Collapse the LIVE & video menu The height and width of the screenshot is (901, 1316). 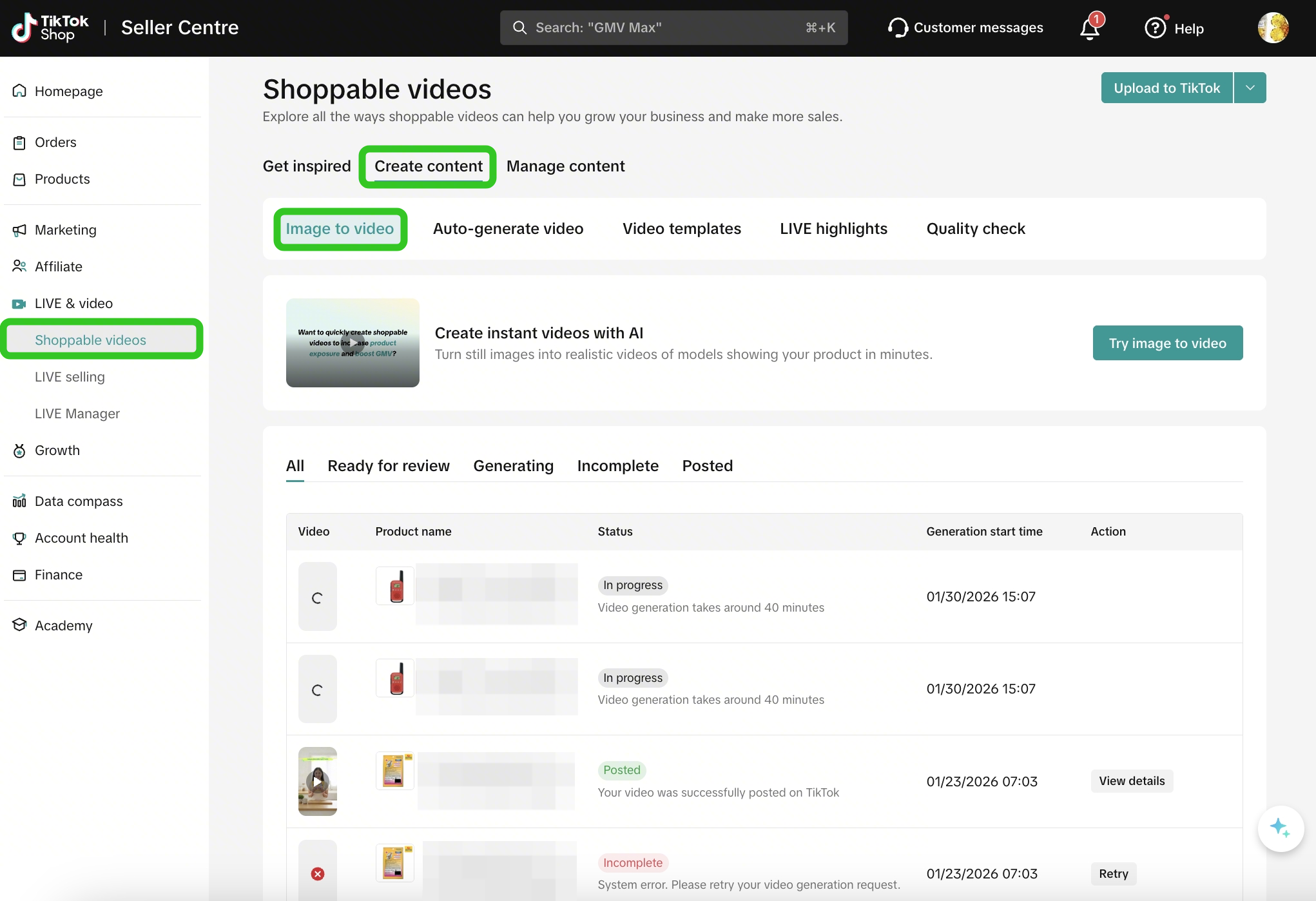click(x=73, y=303)
